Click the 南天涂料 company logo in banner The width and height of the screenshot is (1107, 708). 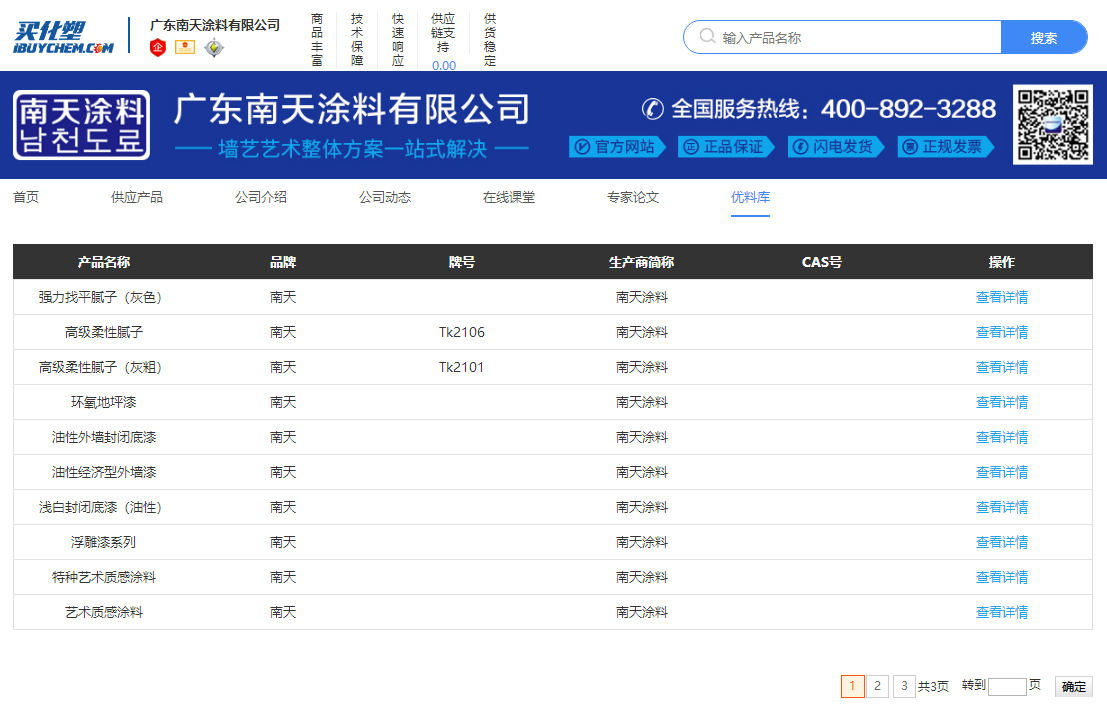point(81,125)
